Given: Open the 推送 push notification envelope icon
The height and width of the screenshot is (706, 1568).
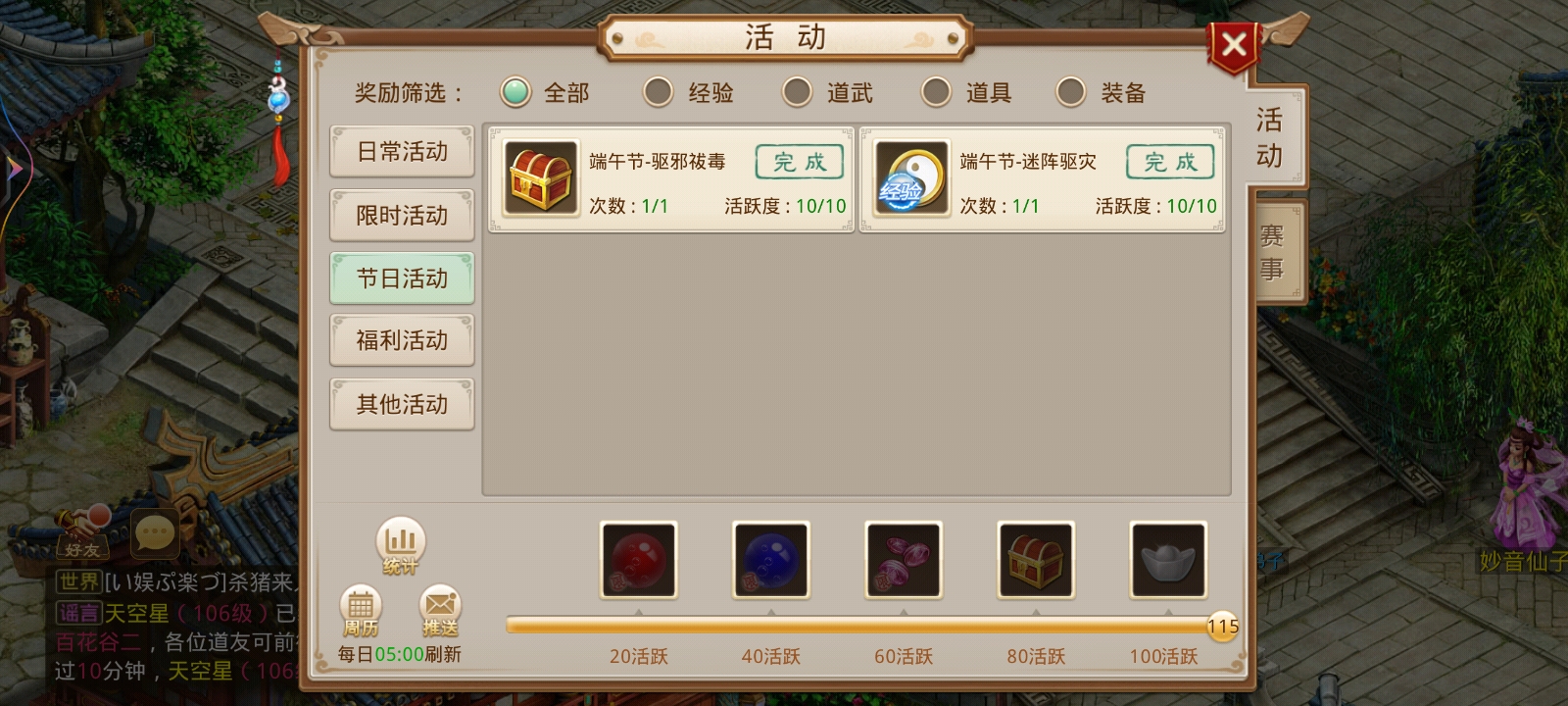Looking at the screenshot, I should (x=440, y=609).
